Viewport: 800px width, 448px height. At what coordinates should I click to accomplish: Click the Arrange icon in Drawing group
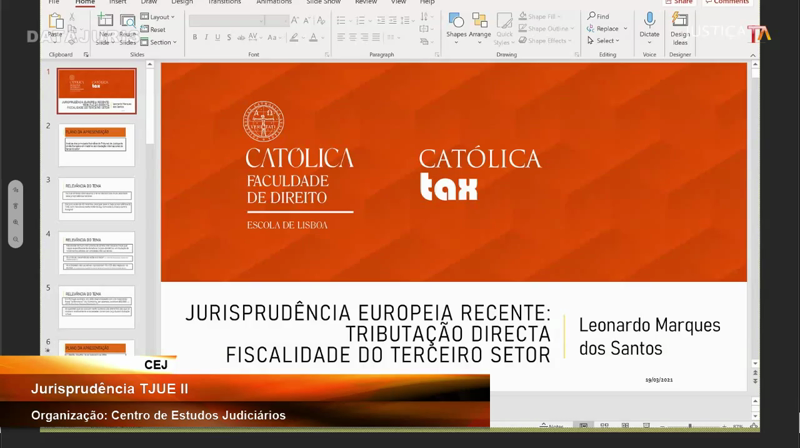[x=480, y=24]
